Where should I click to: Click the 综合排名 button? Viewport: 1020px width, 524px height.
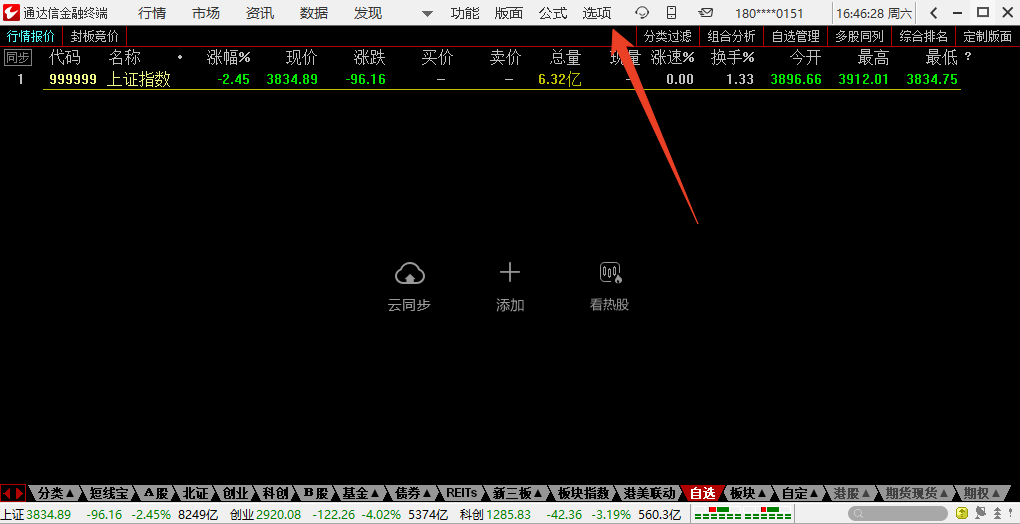(x=923, y=36)
